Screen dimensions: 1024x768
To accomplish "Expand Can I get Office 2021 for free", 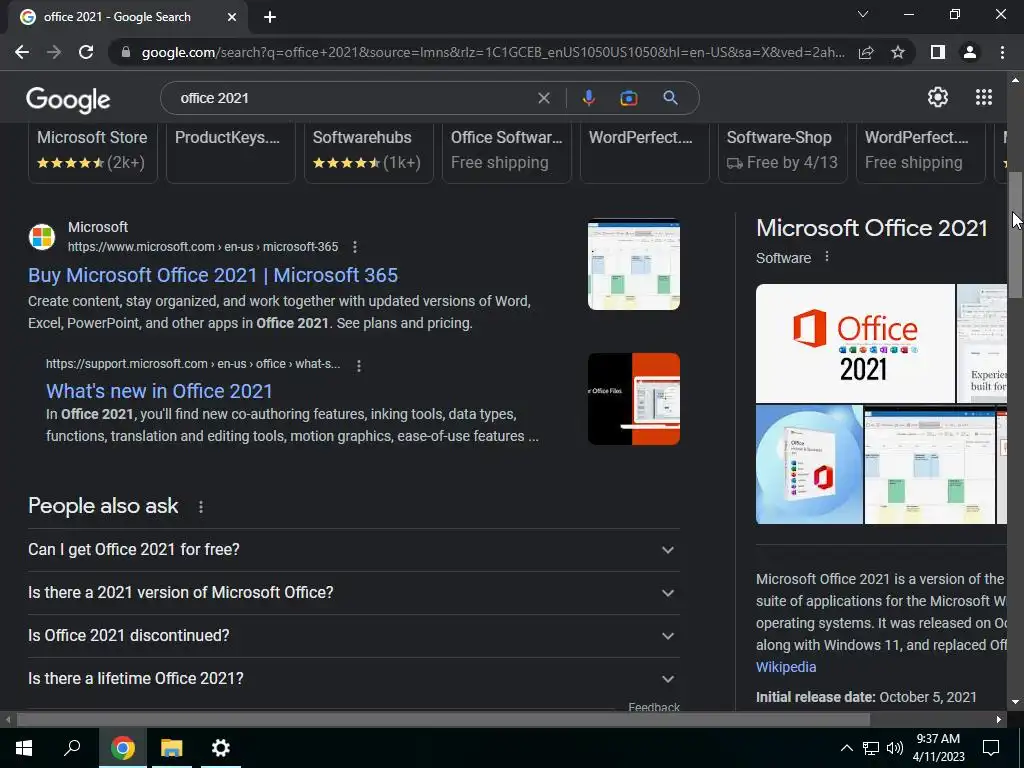I will point(354,550).
